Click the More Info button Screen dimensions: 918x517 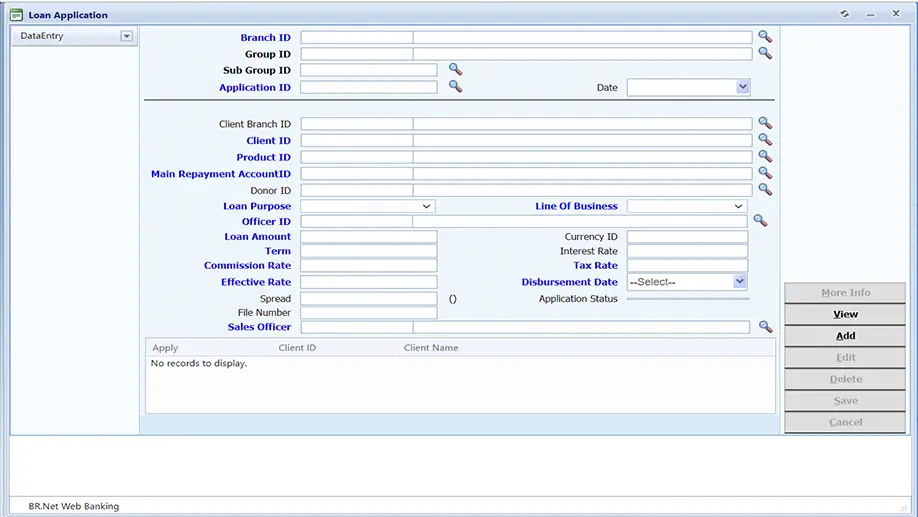click(845, 292)
